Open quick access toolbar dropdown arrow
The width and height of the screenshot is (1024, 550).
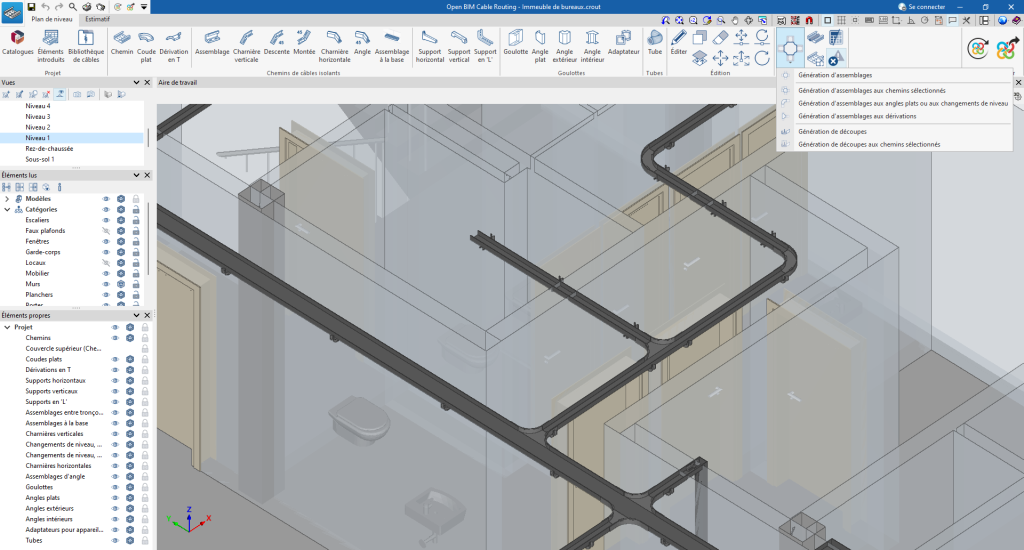pos(144,7)
